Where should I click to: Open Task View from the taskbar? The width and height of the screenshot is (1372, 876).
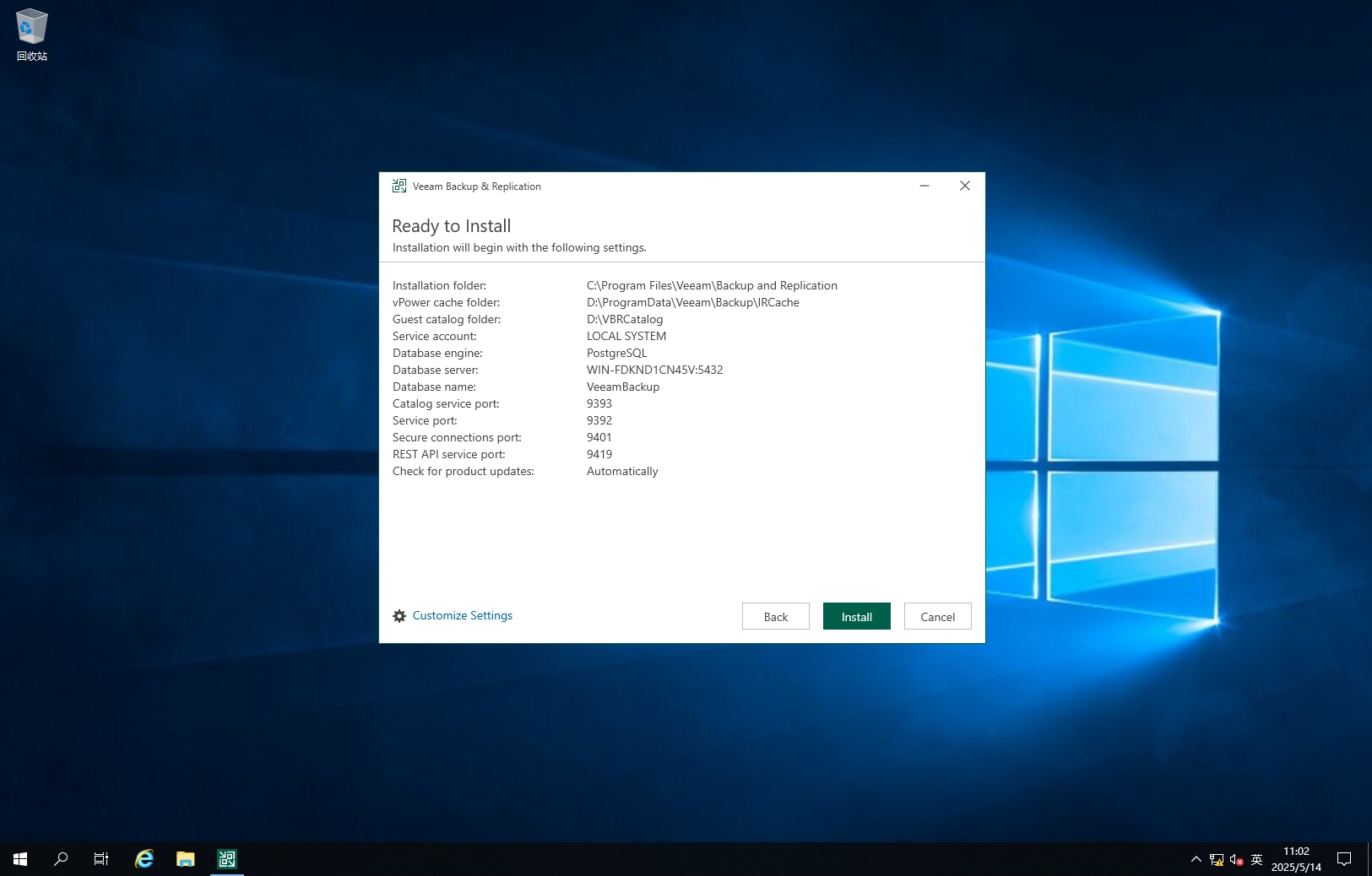[101, 859]
